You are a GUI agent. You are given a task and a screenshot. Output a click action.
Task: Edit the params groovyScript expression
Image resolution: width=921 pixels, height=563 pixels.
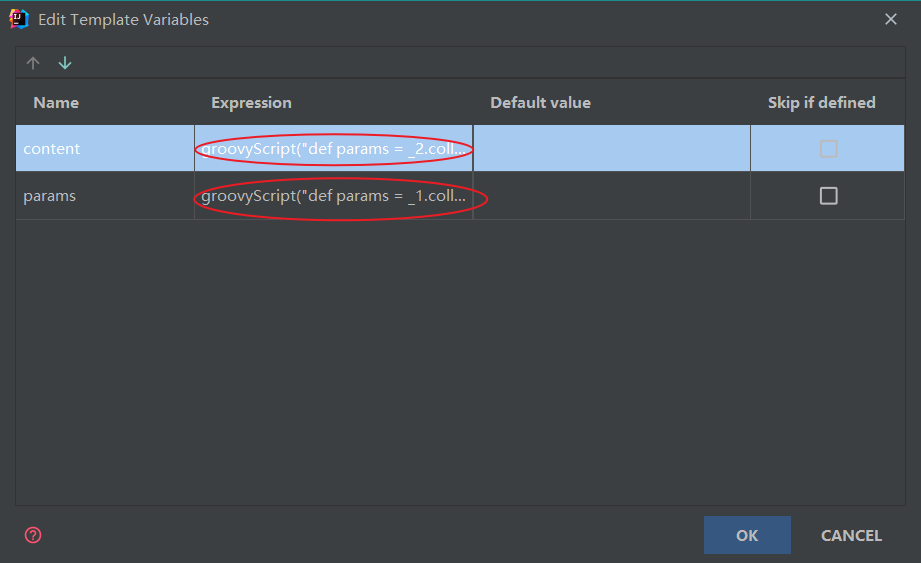pyautogui.click(x=334, y=196)
